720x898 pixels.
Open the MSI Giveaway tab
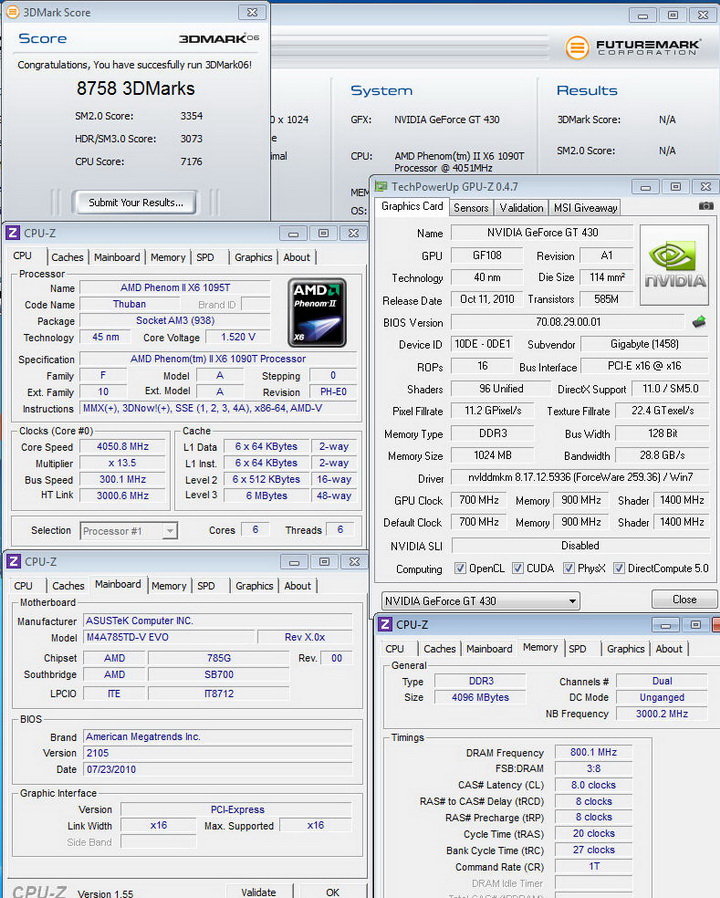point(585,208)
